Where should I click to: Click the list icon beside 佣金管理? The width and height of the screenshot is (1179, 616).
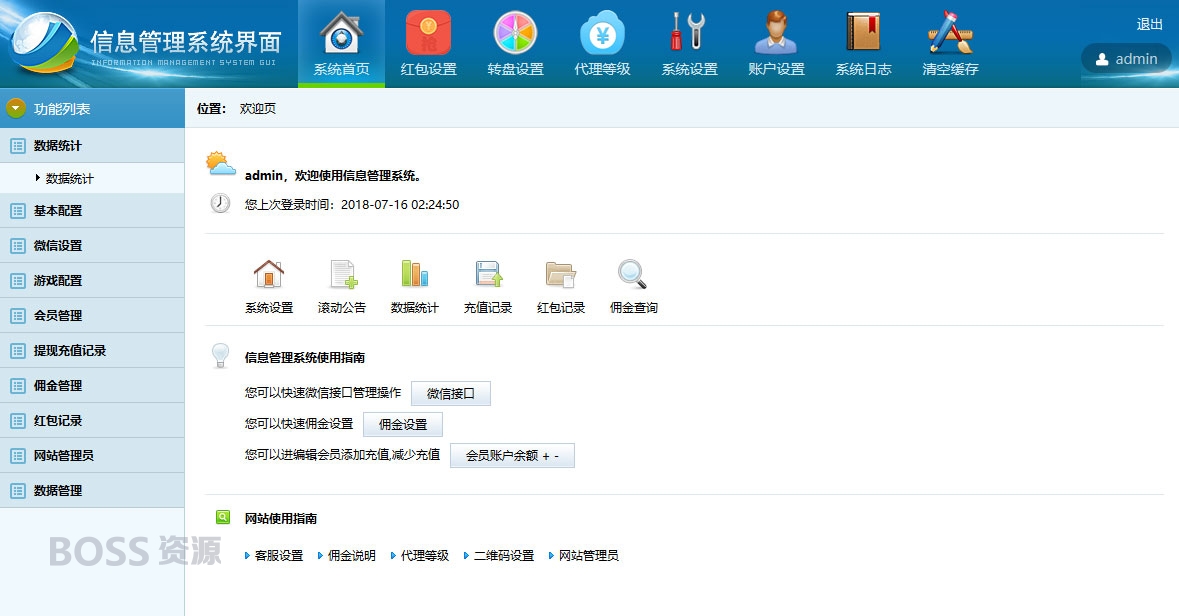pyautogui.click(x=18, y=386)
